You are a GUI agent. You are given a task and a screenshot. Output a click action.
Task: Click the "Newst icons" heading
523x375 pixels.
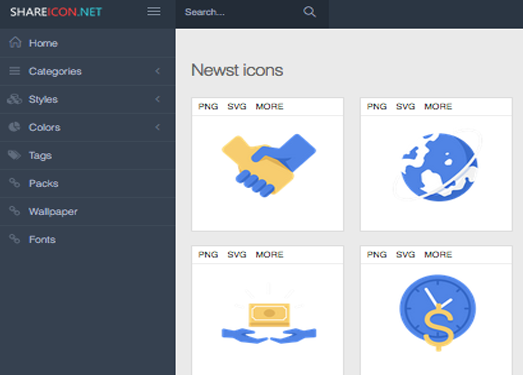(237, 70)
